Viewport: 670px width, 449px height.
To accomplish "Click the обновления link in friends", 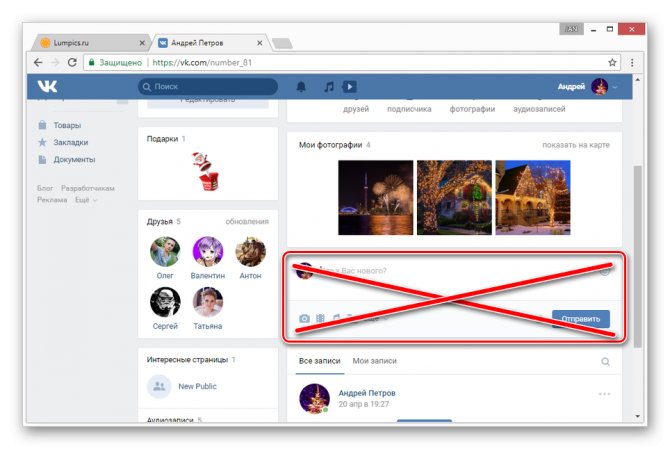I will pos(247,221).
